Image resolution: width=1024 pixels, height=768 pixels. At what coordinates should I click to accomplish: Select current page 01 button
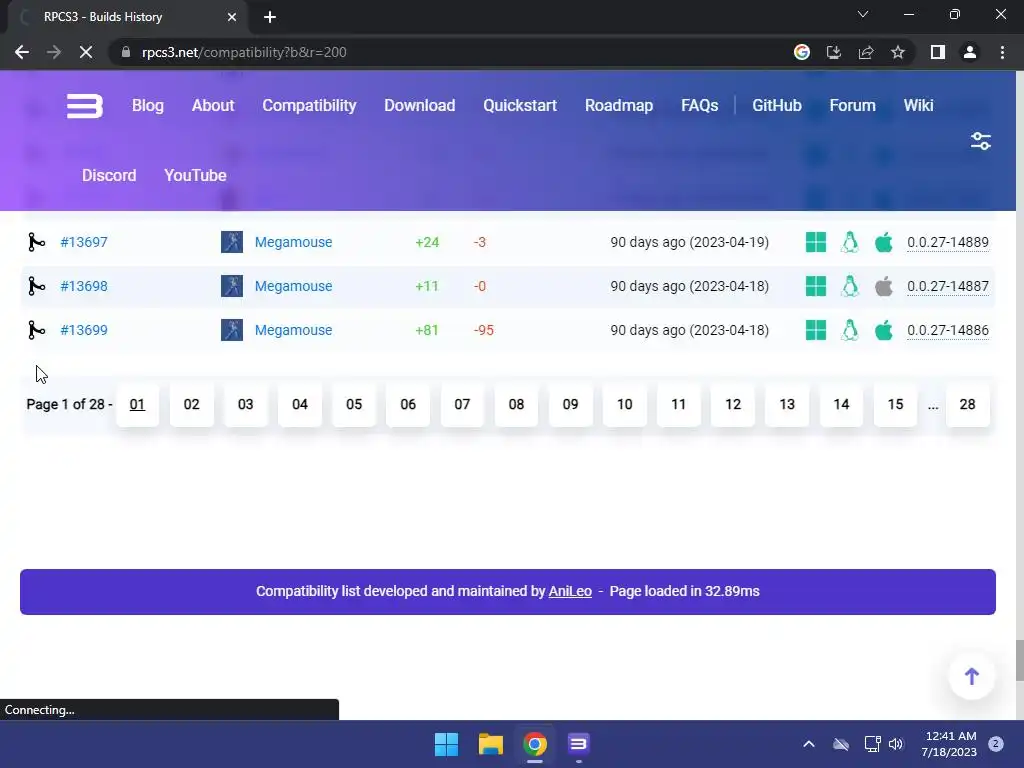(x=137, y=405)
